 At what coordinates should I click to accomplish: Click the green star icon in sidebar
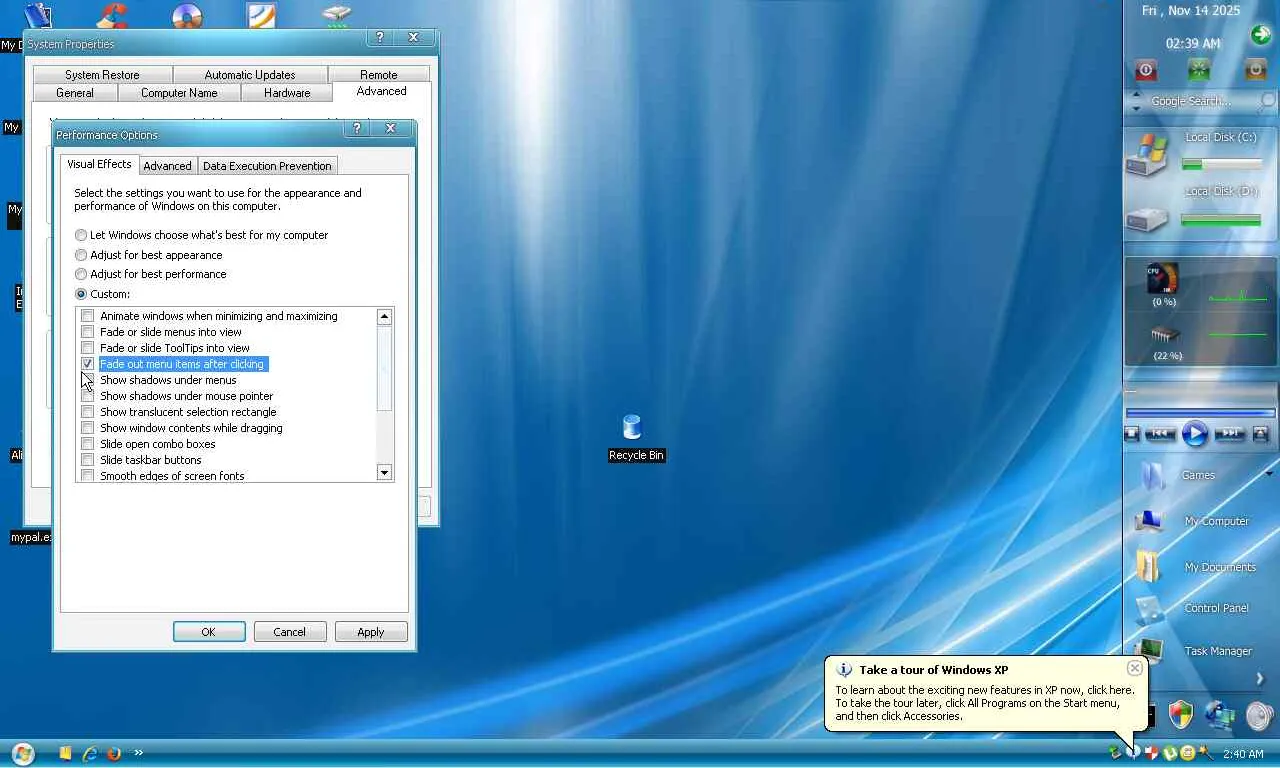click(1199, 70)
